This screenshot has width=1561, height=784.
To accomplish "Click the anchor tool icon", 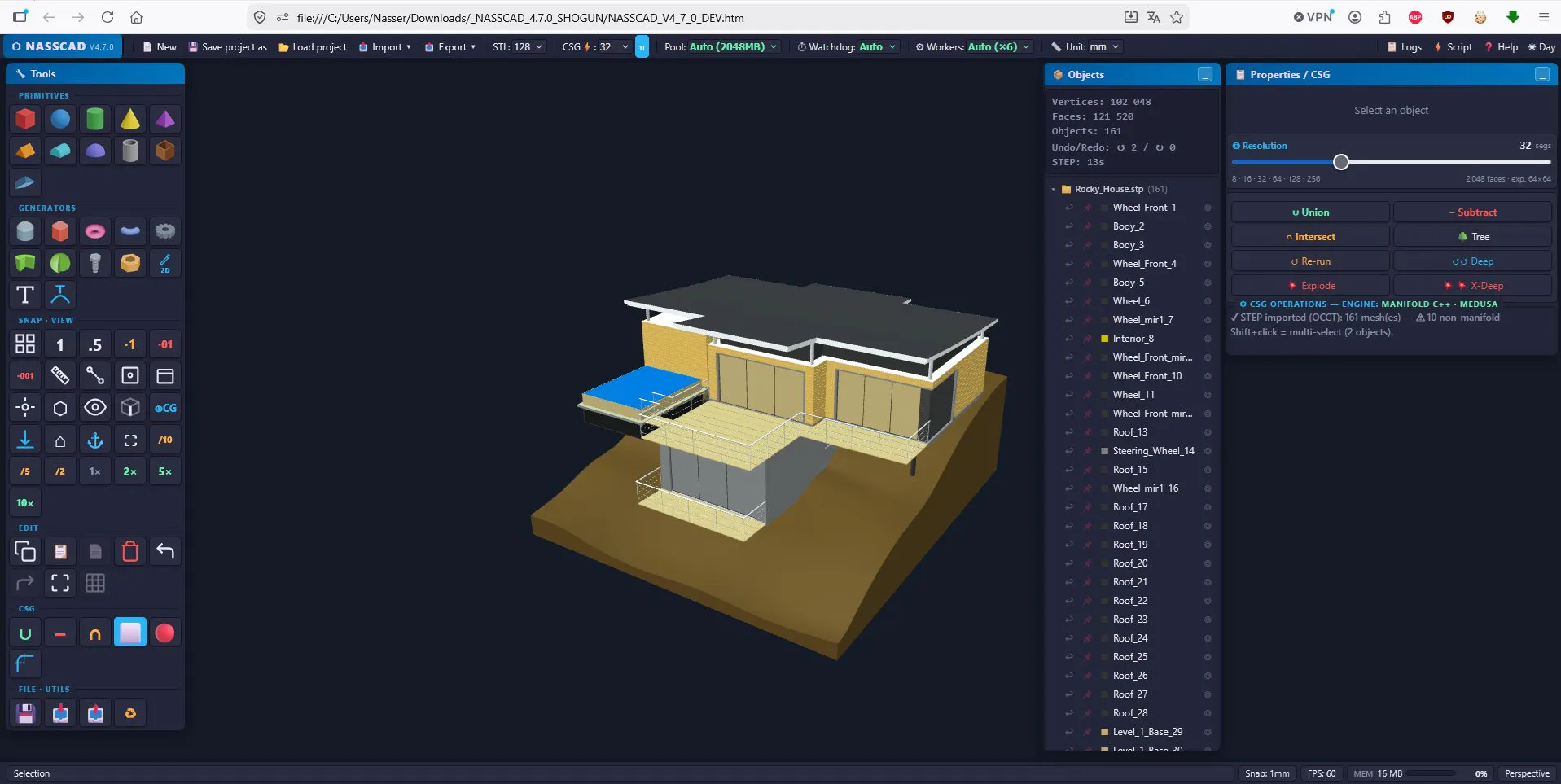I will (95, 440).
